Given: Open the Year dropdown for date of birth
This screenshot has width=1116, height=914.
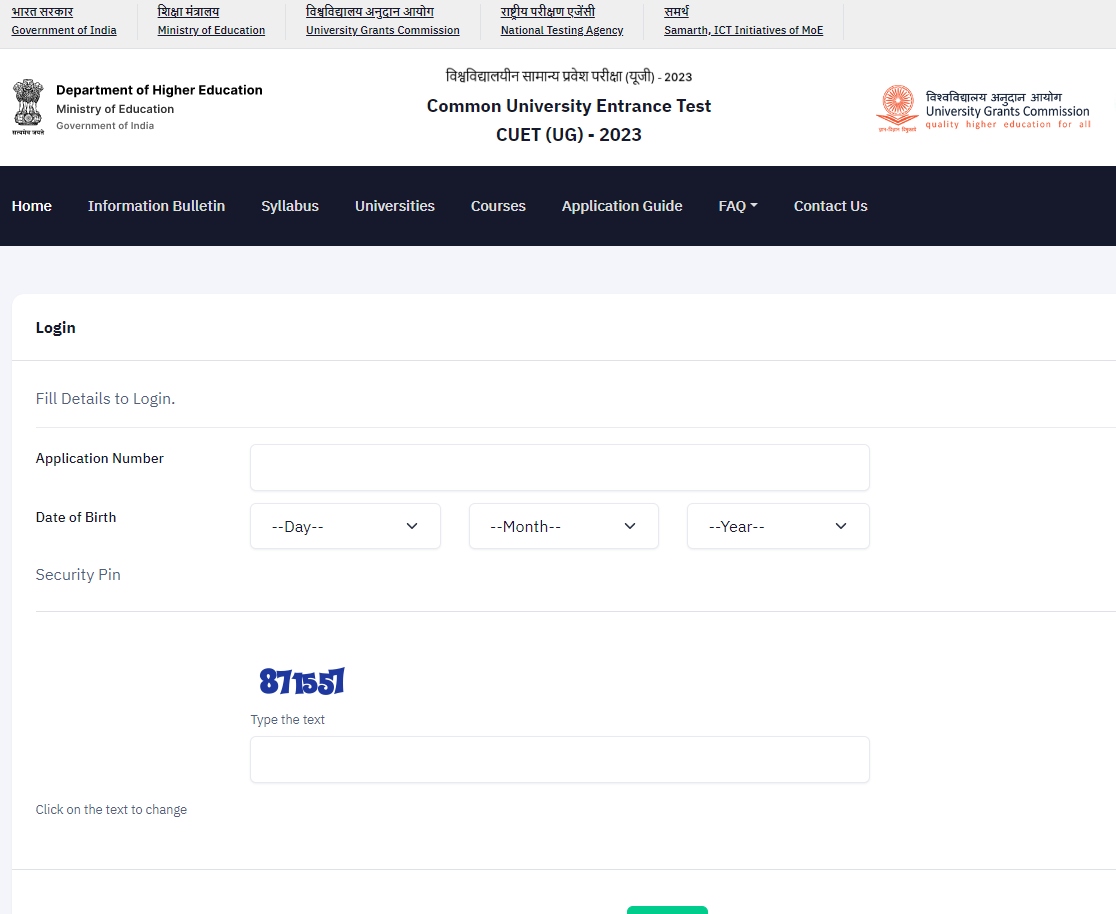Looking at the screenshot, I should pyautogui.click(x=777, y=526).
